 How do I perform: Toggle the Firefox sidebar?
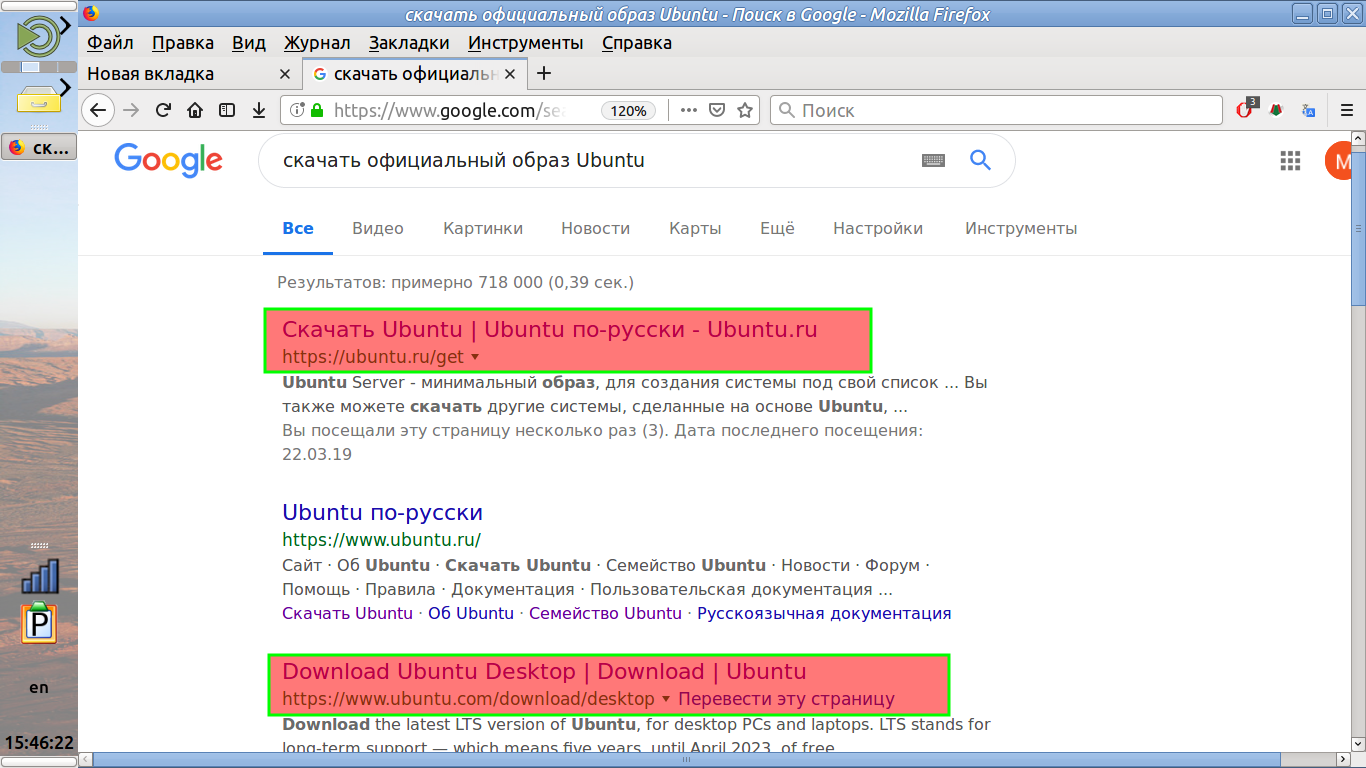tap(227, 110)
